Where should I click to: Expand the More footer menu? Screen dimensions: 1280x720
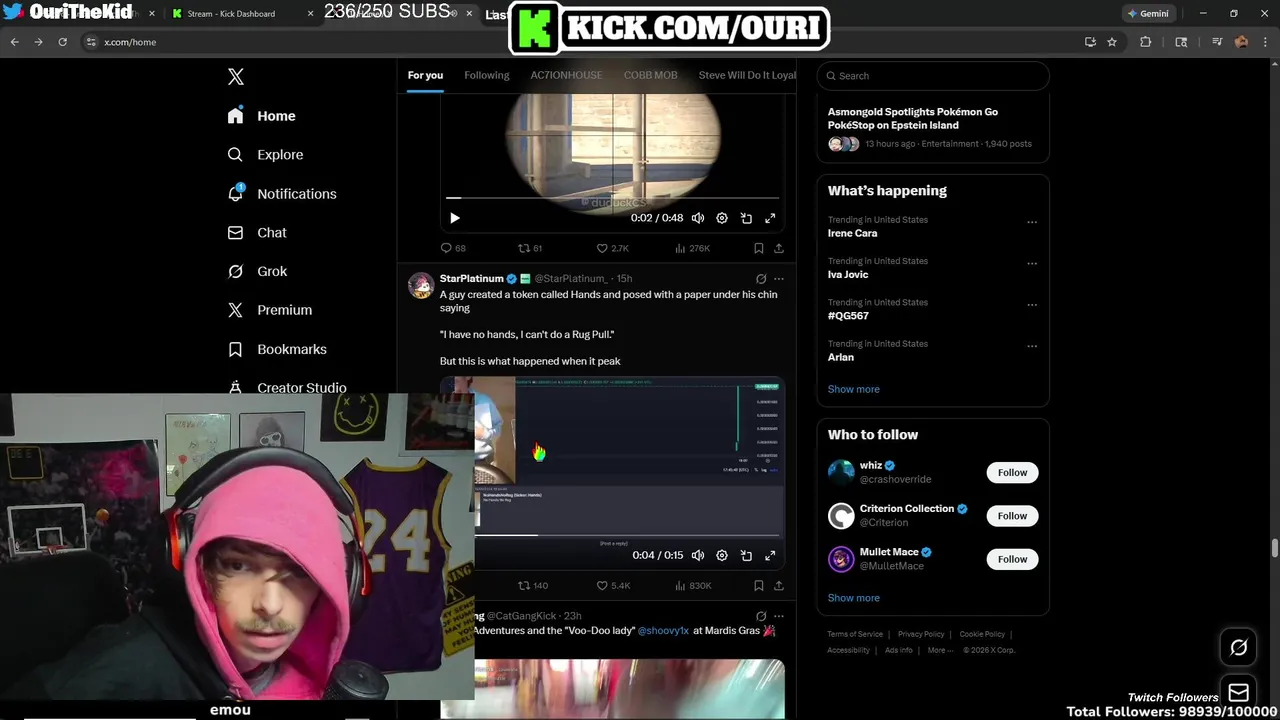coord(939,650)
